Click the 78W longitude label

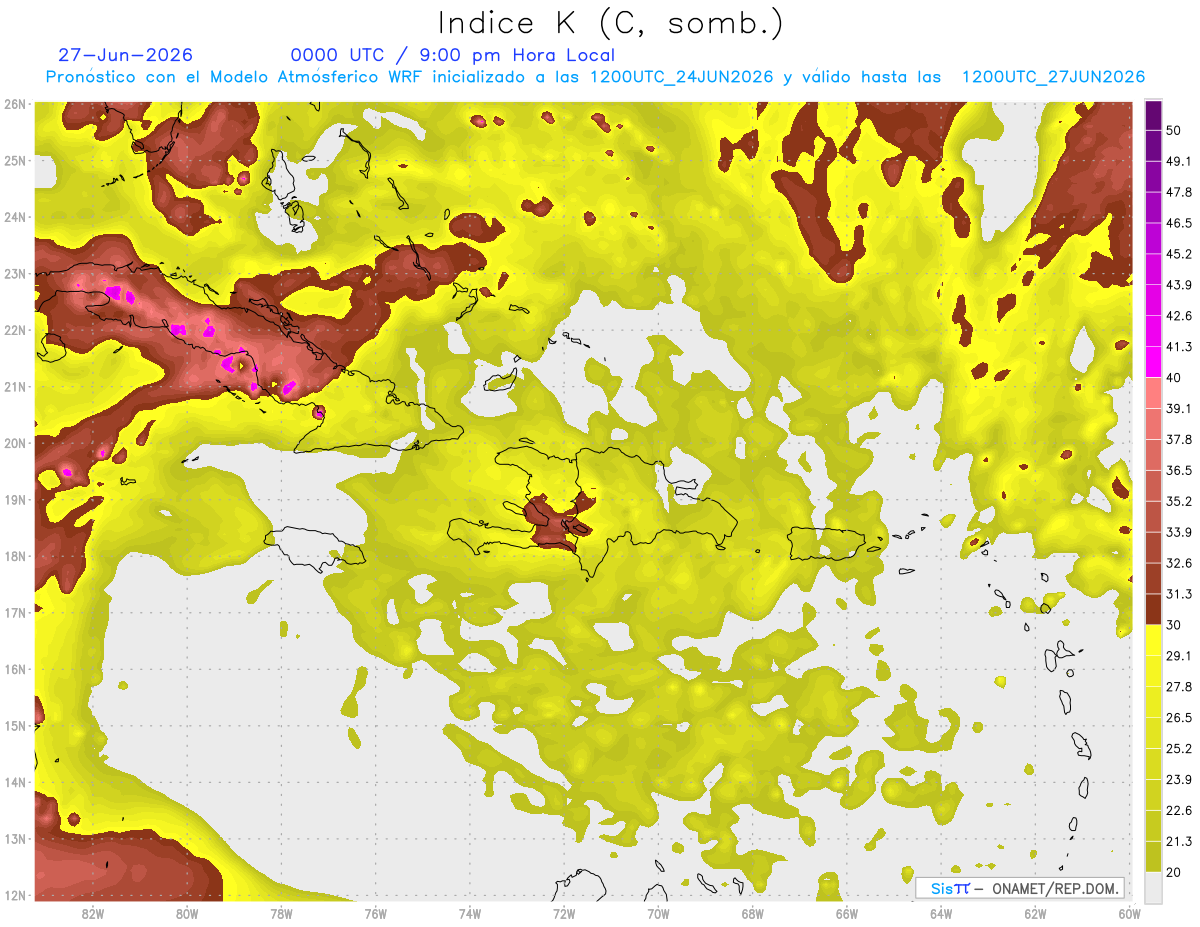point(281,914)
